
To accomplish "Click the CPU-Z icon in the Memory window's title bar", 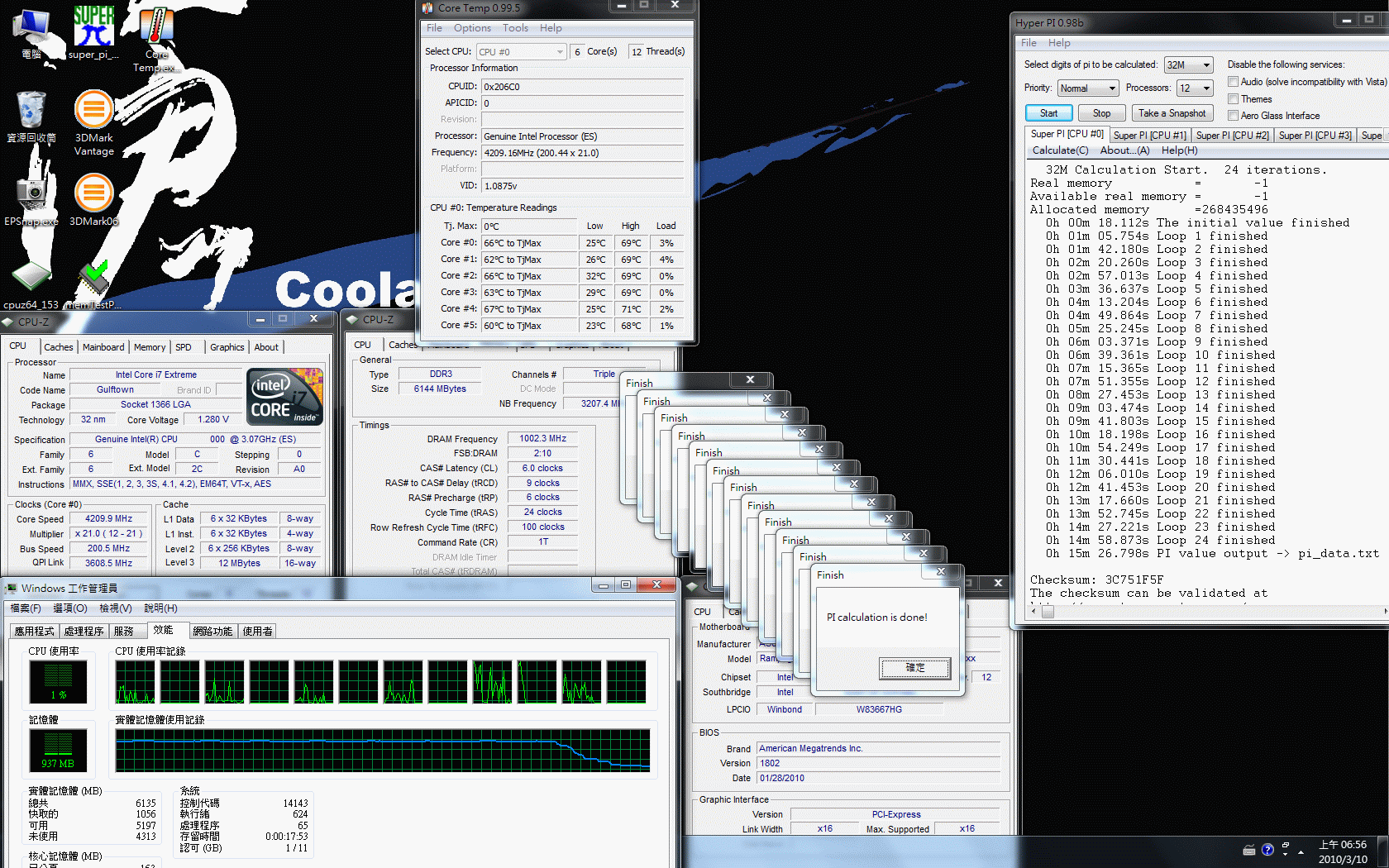I will click(352, 320).
